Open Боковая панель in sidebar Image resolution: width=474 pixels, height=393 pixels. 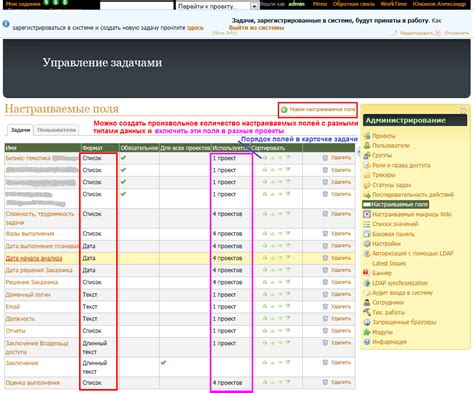393,234
